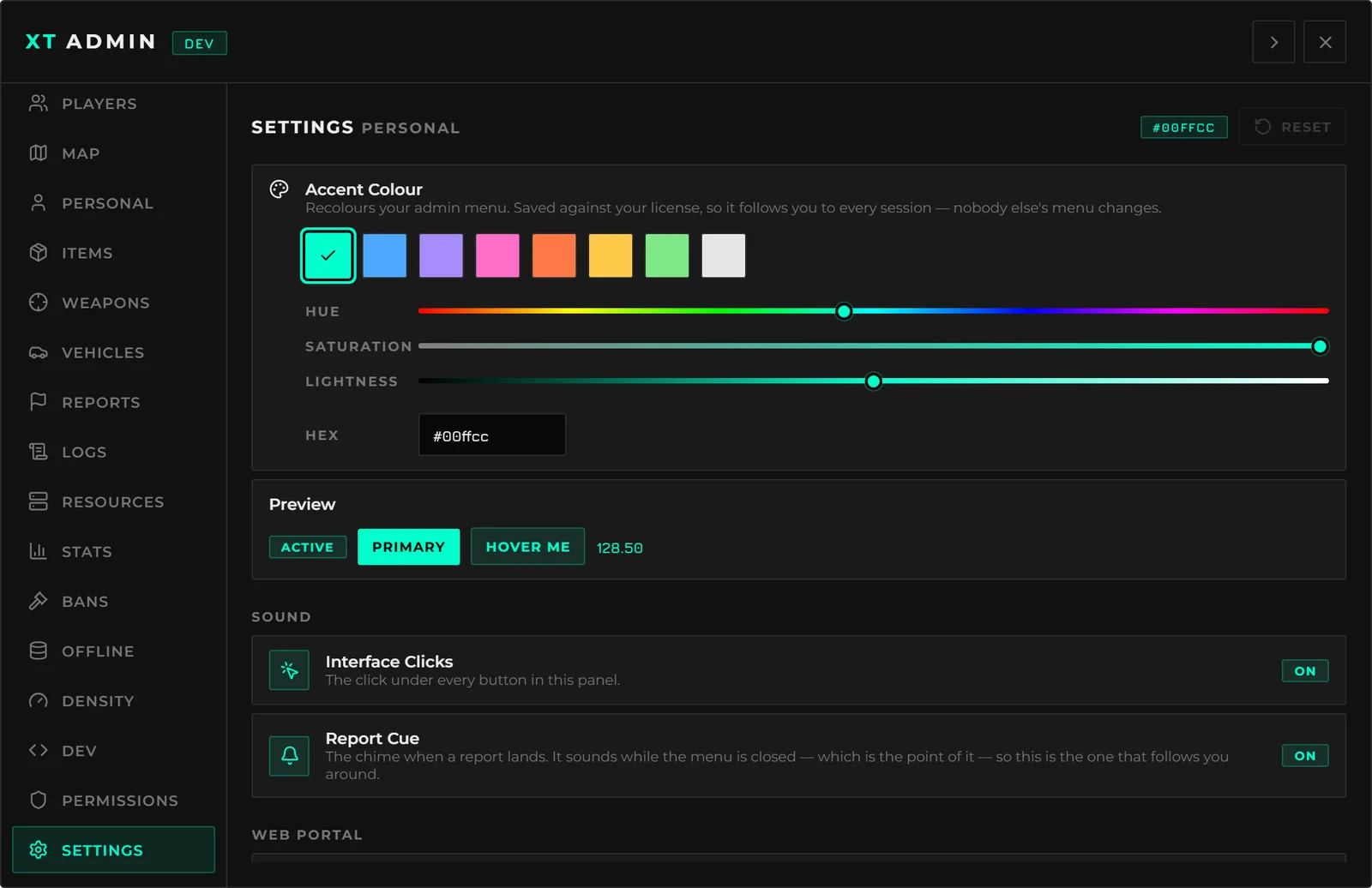This screenshot has width=1372, height=888.
Task: Open the Bans menu entry
Action: (113, 601)
